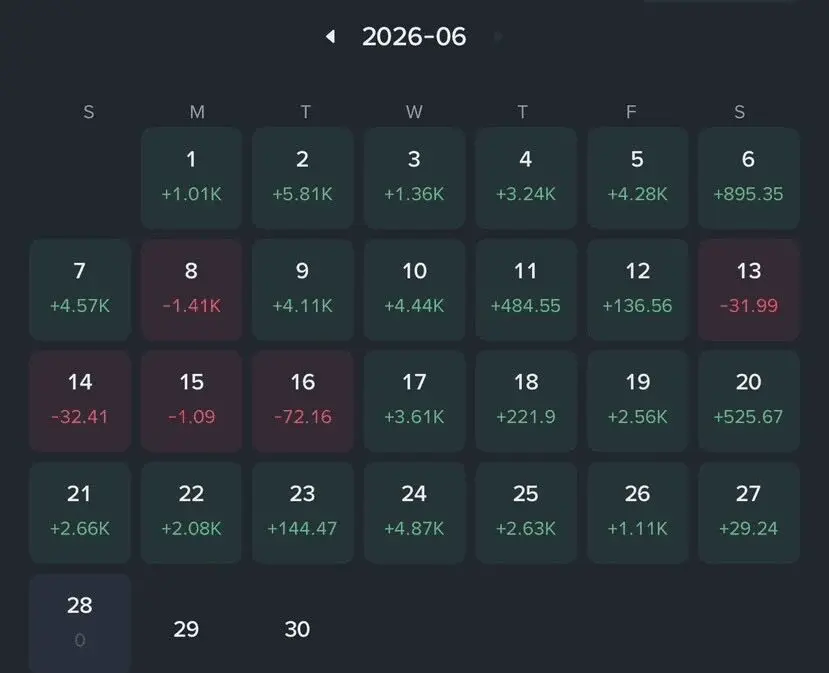Select June 11 cell with +484.55
The height and width of the screenshot is (673, 829).
point(526,290)
